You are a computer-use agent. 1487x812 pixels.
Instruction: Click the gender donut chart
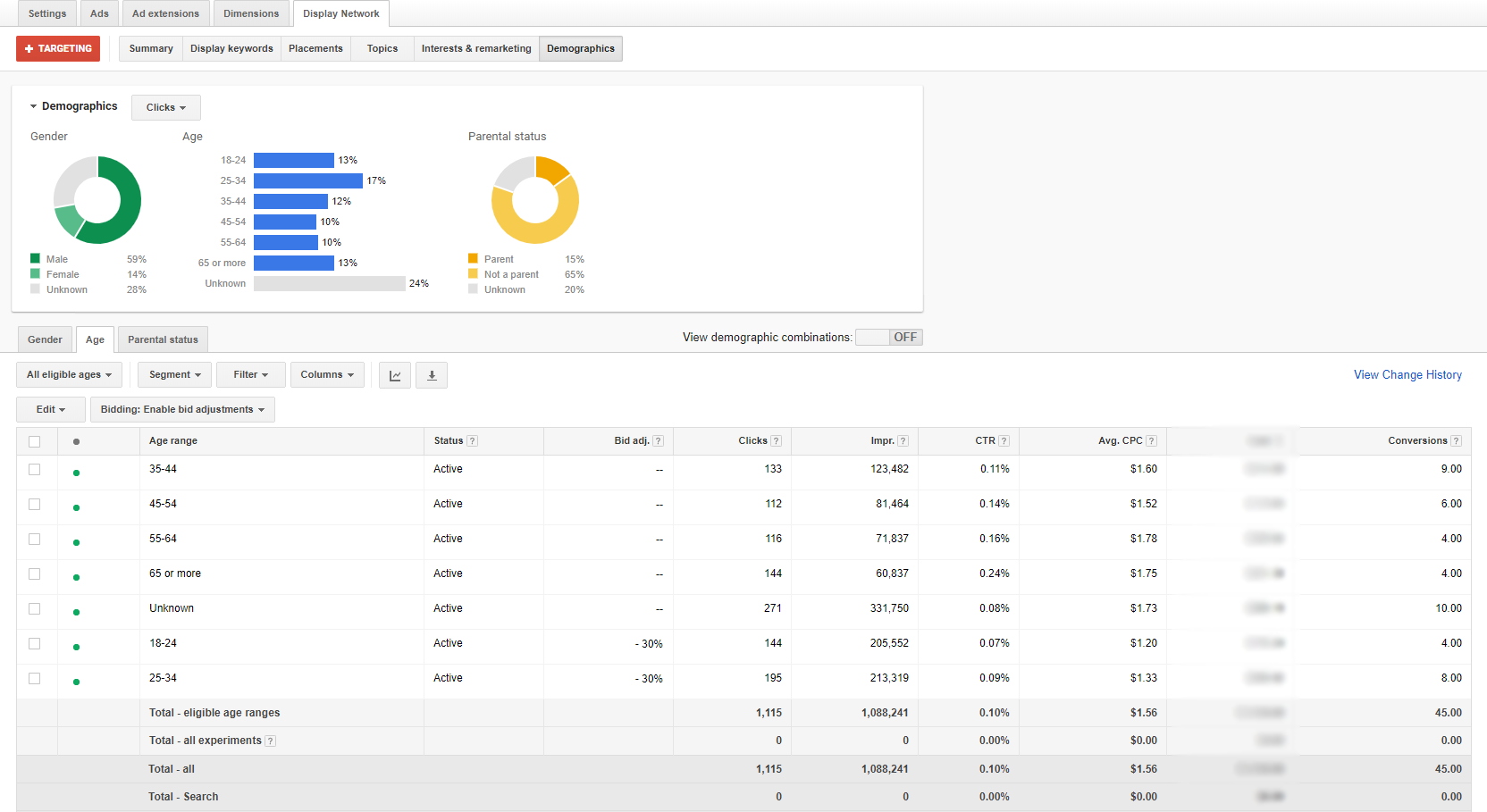click(x=97, y=200)
